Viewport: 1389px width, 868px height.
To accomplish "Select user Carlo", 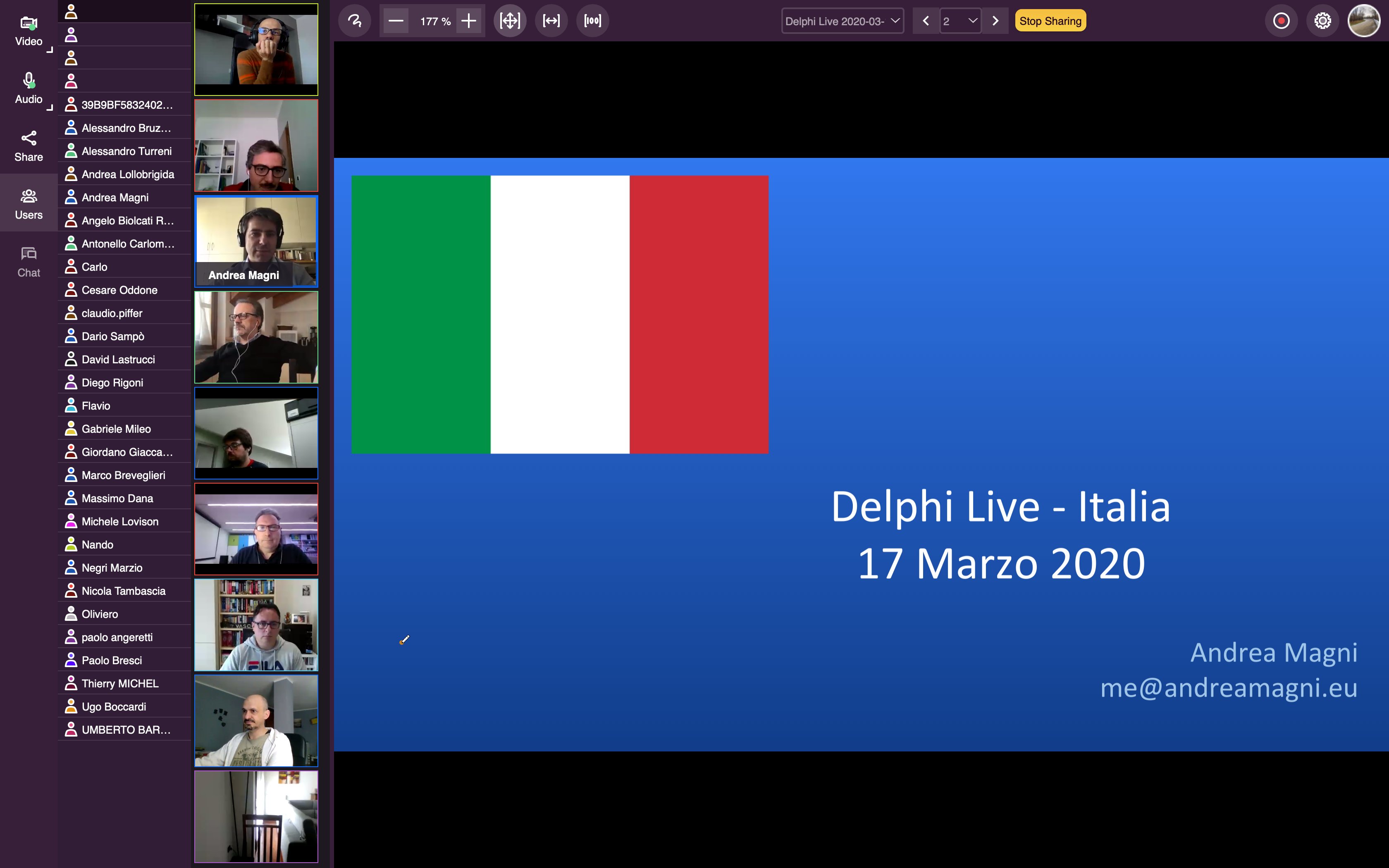I will click(124, 267).
